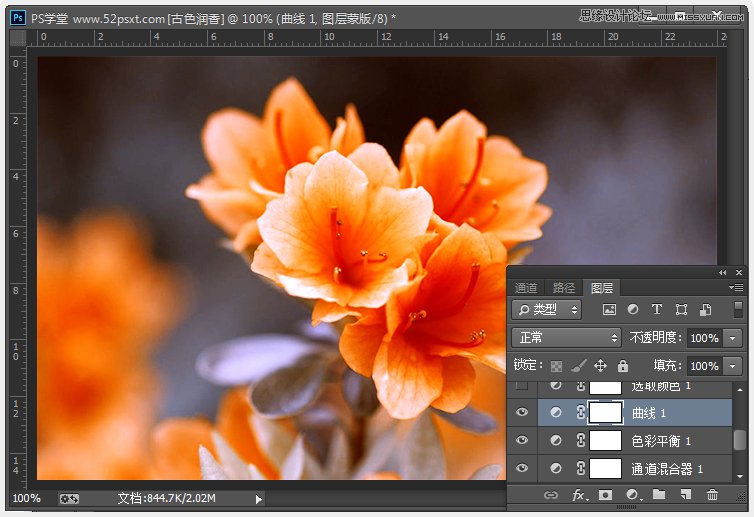
Task: Create a new group folder icon
Action: pos(659,494)
